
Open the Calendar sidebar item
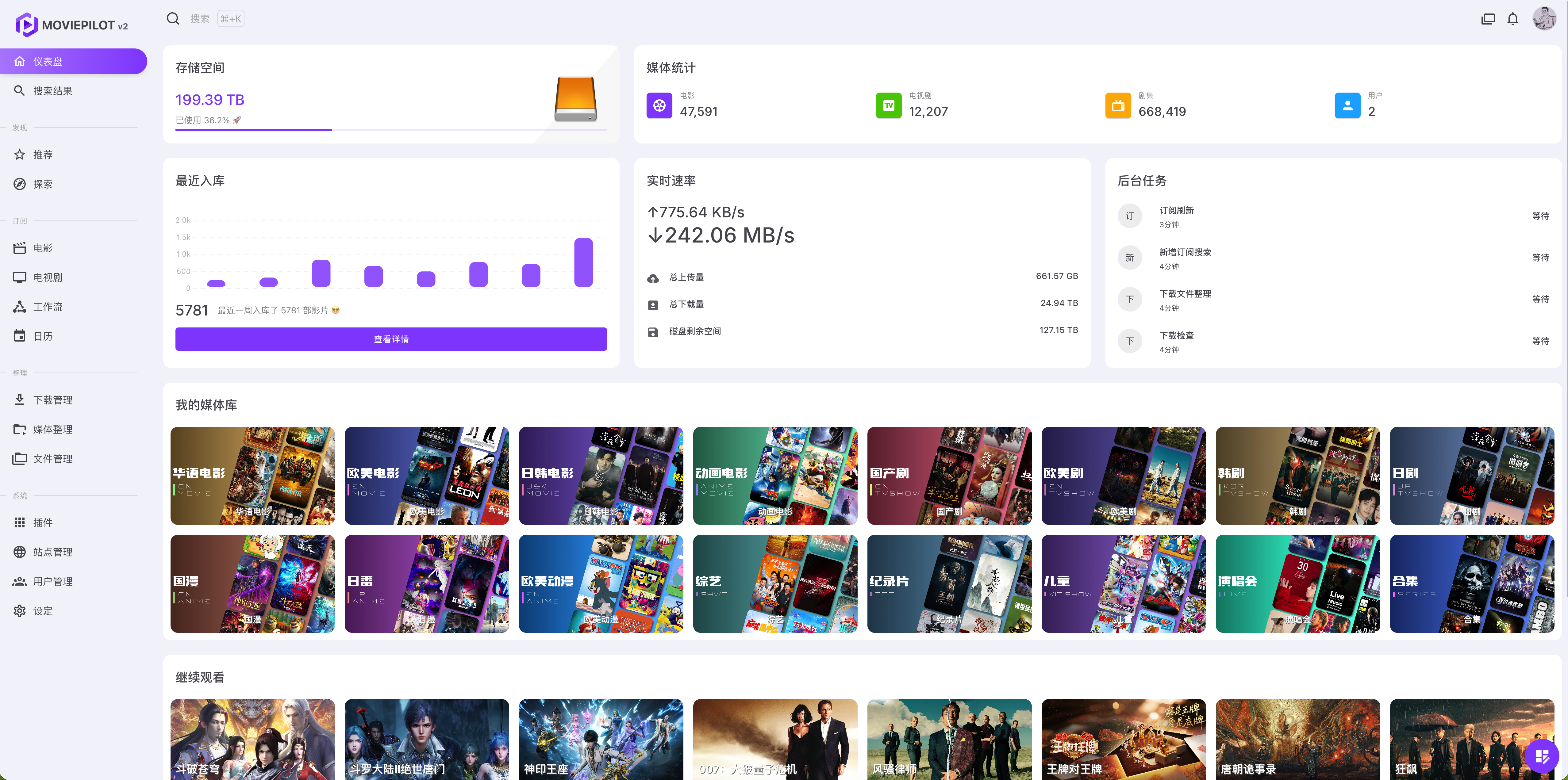pos(43,336)
